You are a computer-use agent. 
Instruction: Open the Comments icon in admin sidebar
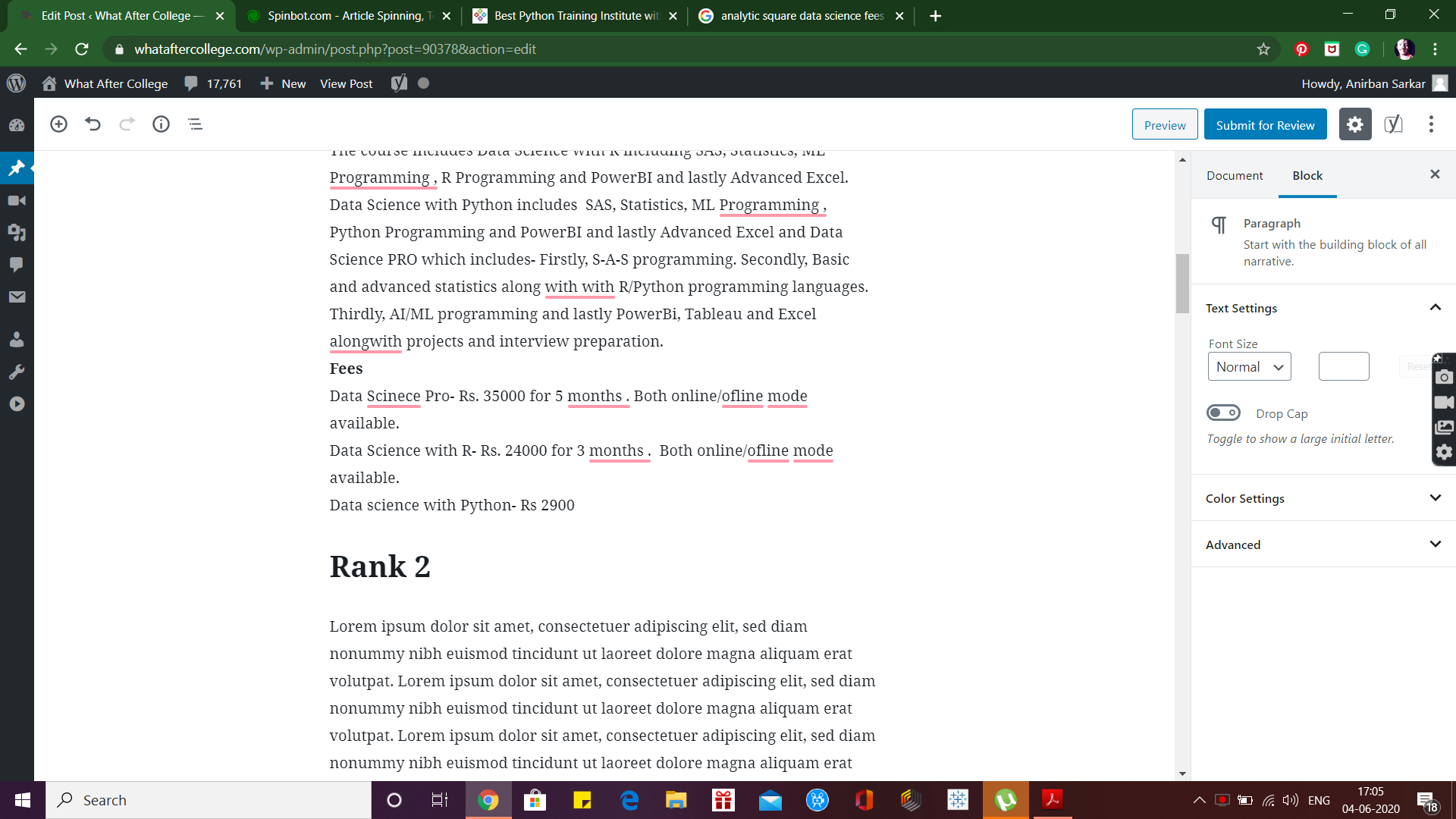tap(17, 265)
